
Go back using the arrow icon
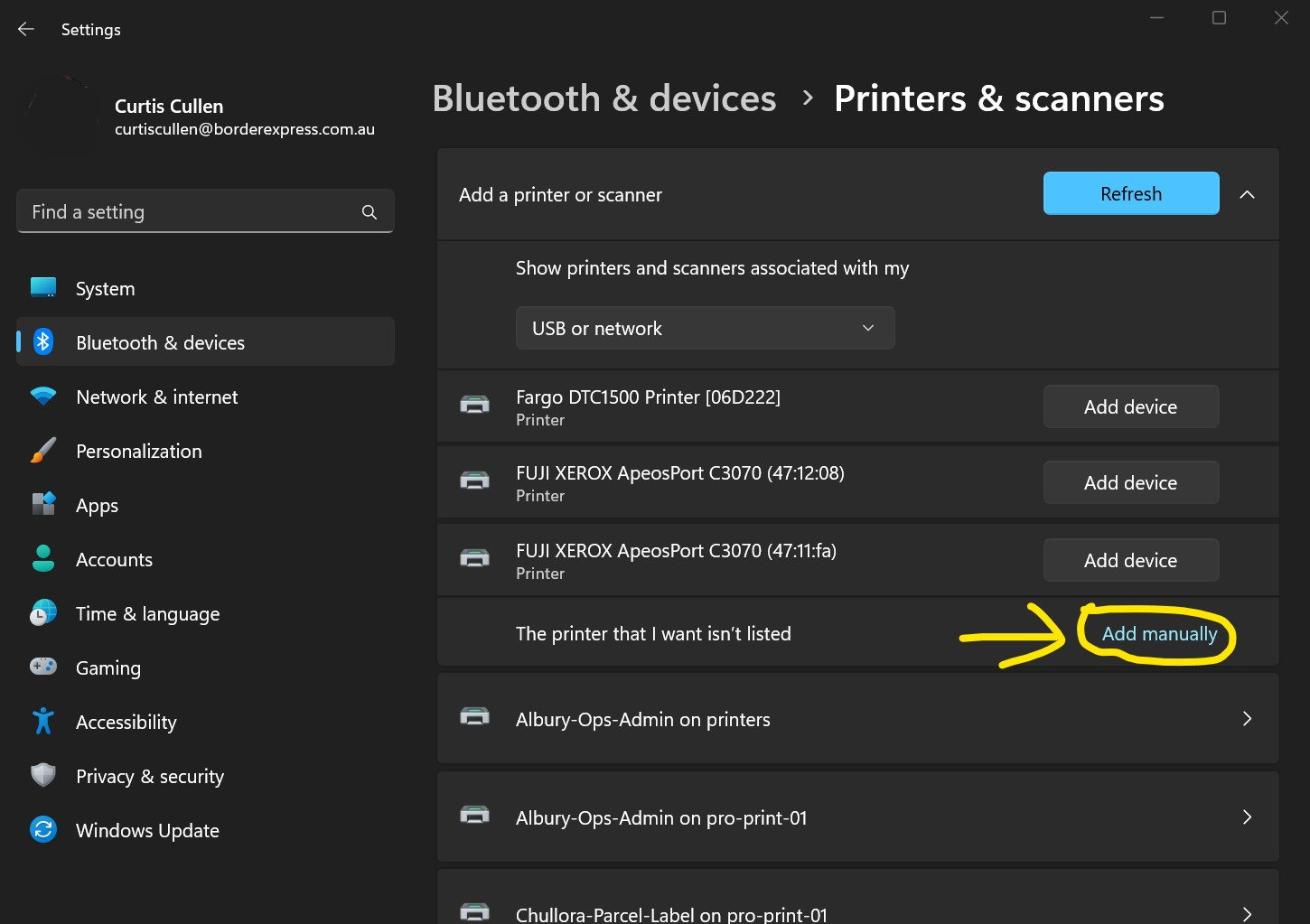26,29
